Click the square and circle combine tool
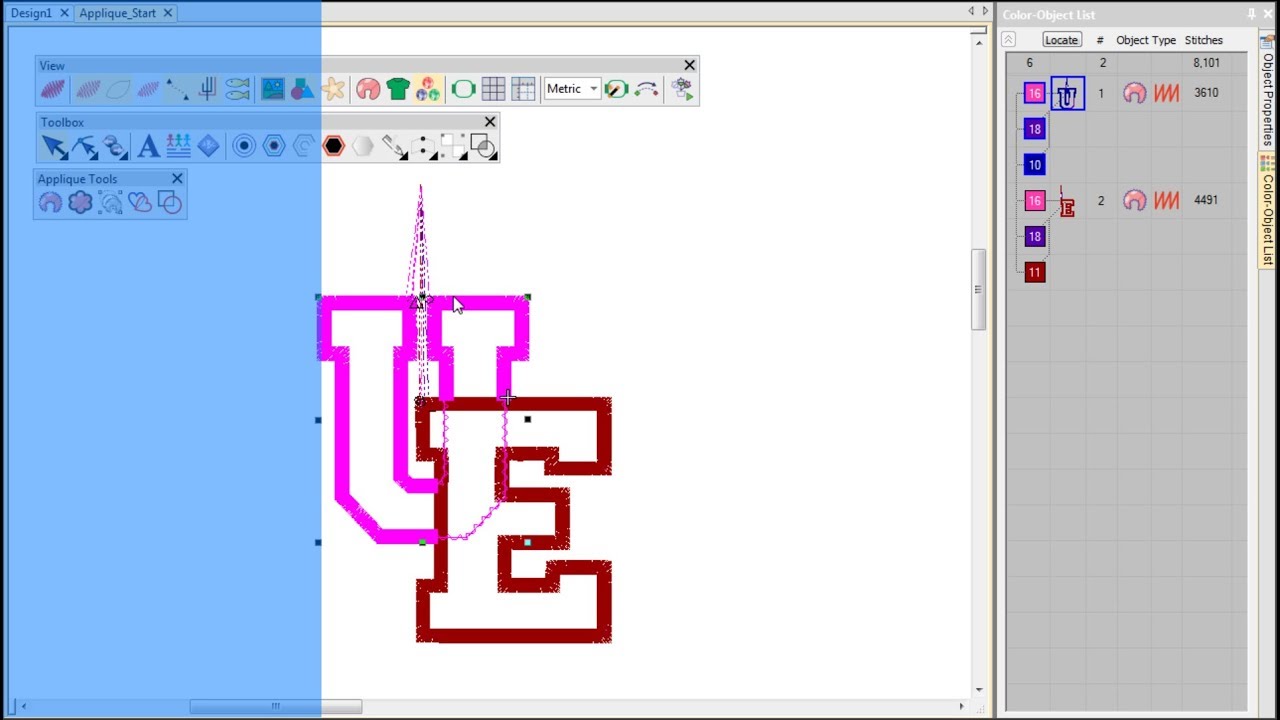Viewport: 1280px width, 720px height. (x=484, y=147)
